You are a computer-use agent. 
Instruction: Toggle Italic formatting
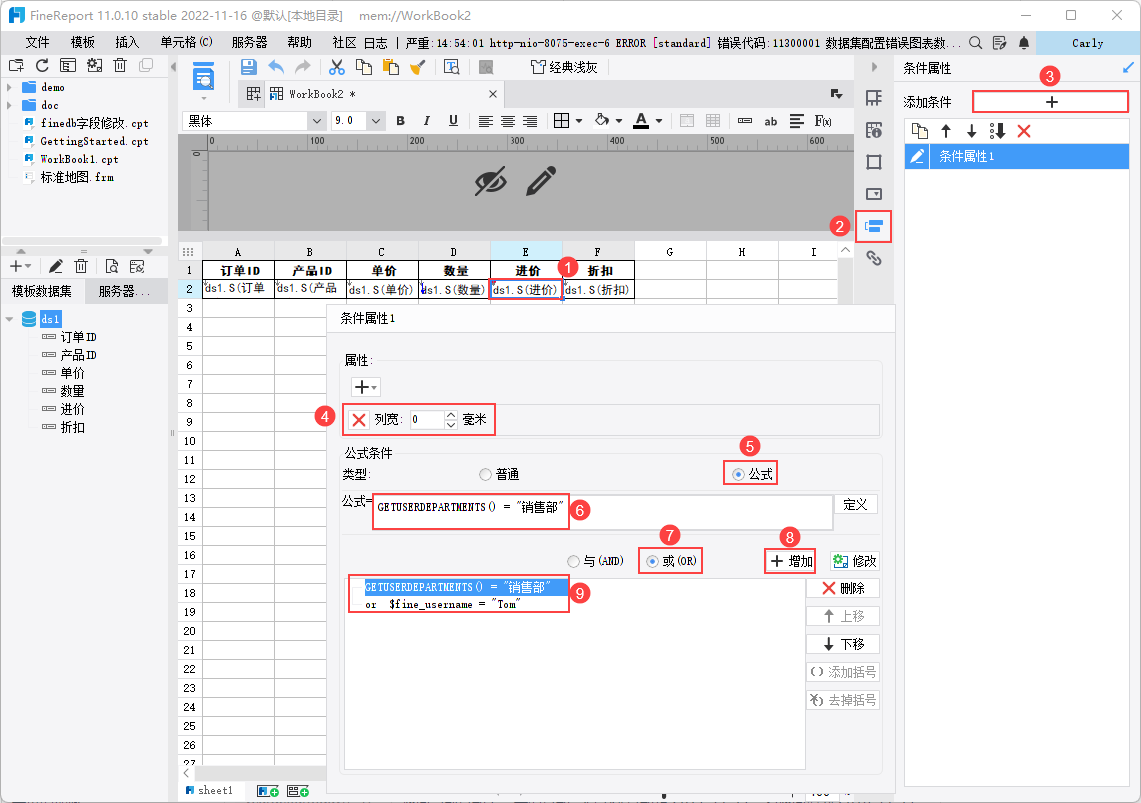point(426,121)
